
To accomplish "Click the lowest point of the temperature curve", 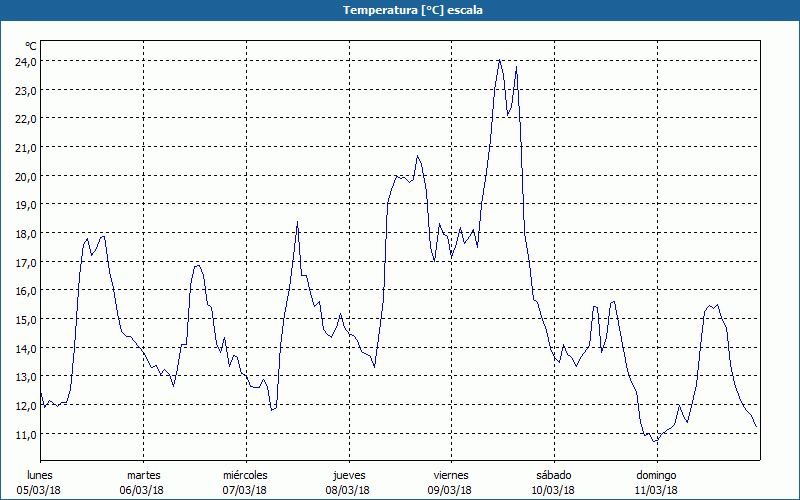I will click(x=655, y=441).
